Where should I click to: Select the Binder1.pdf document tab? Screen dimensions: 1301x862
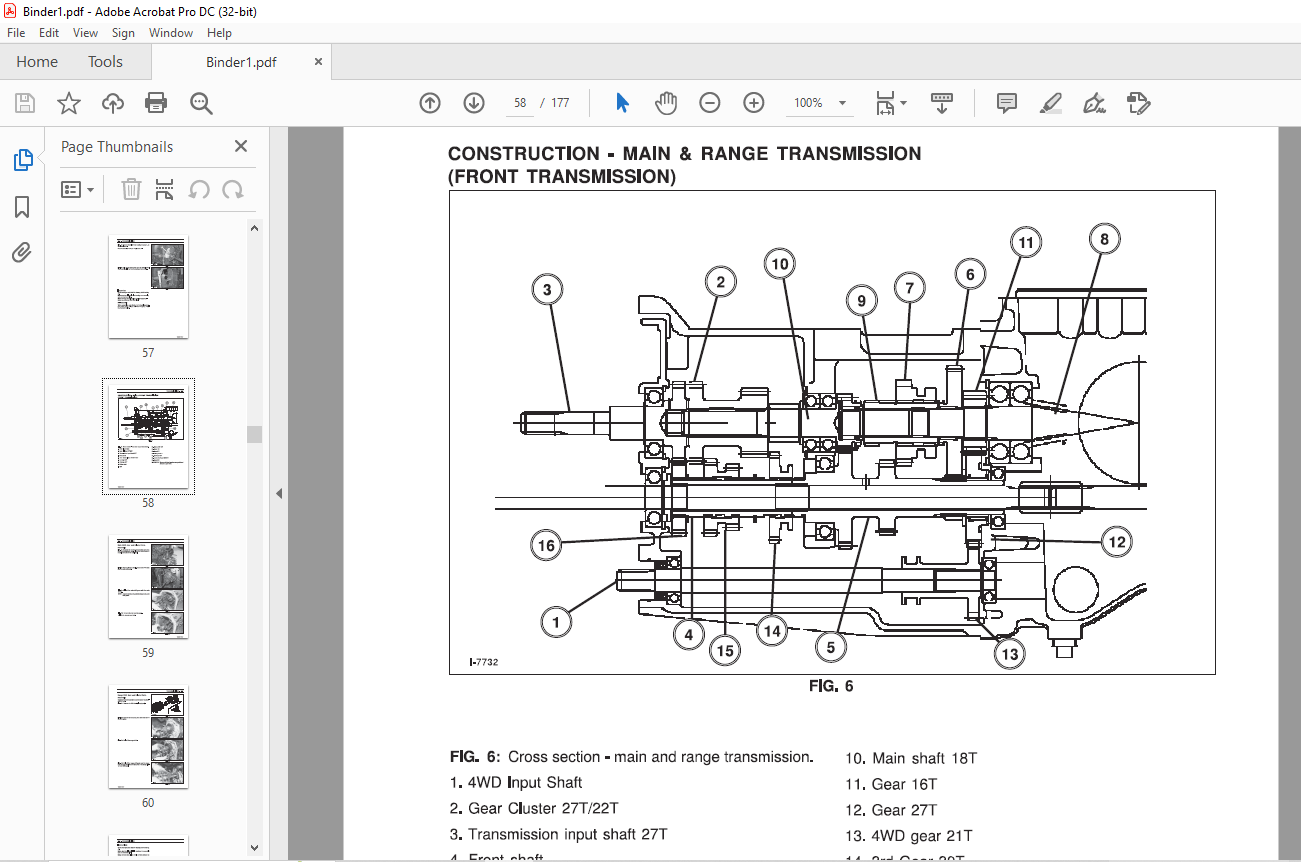[x=241, y=62]
